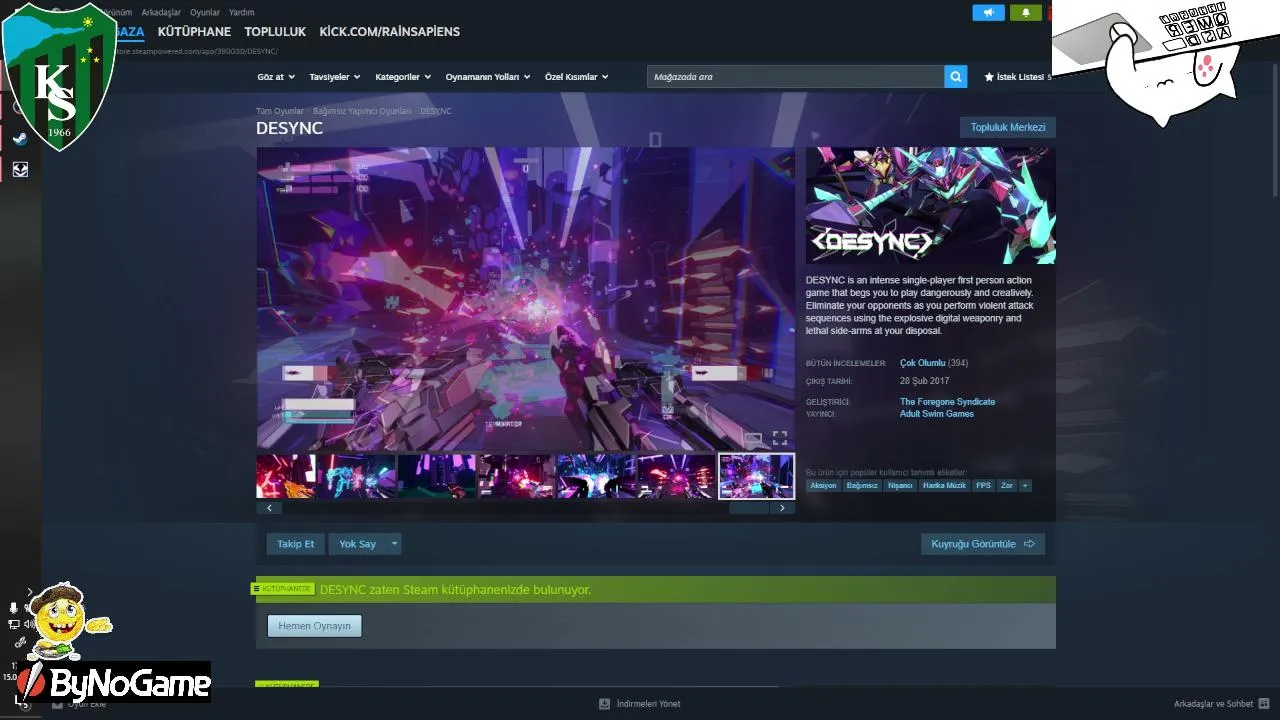Screen dimensions: 1280x720
Task: Open the İstek Listesi wishlist link
Action: pyautogui.click(x=1019, y=77)
